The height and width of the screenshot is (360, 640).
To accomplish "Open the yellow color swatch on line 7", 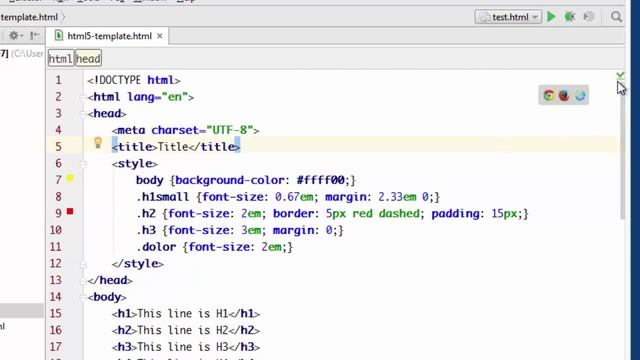I will 70,178.
